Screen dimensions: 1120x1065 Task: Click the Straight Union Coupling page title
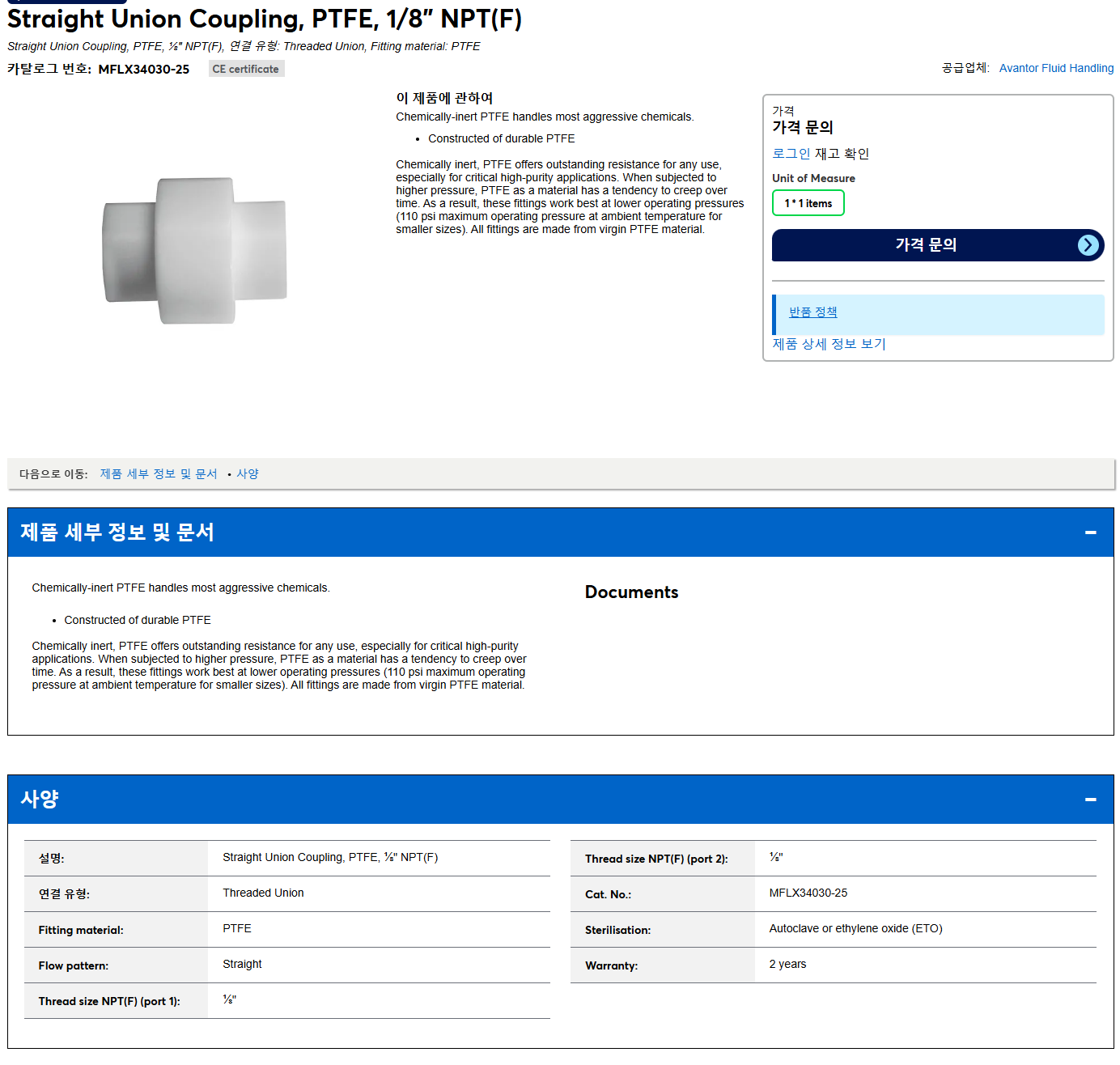[x=265, y=19]
